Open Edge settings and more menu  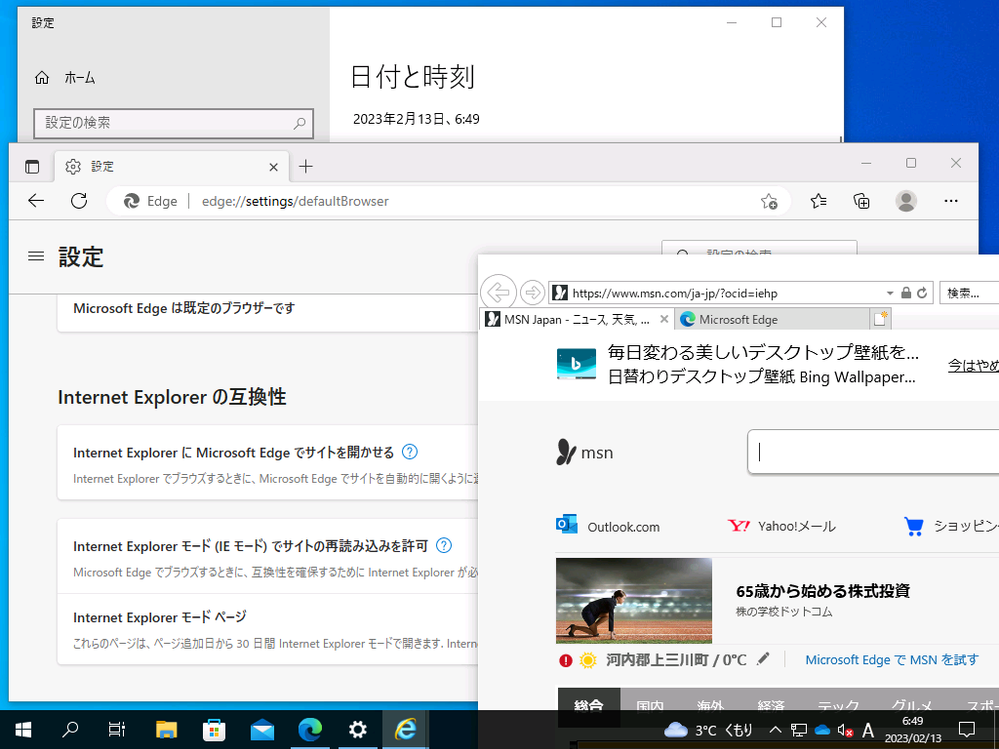click(x=951, y=201)
